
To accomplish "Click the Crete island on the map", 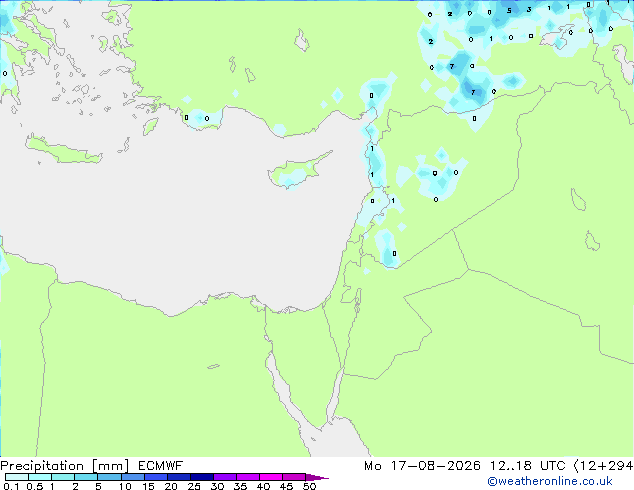I will [x=64, y=151].
